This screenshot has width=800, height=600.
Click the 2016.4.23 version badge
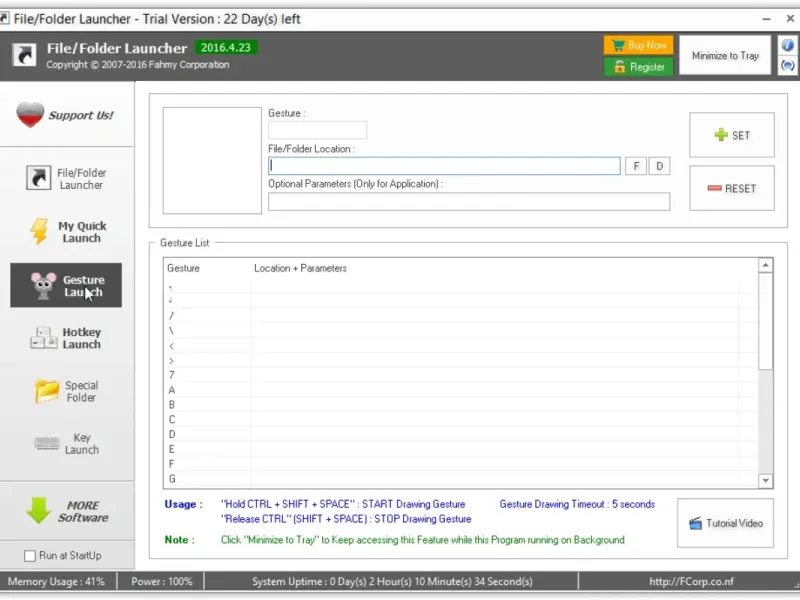click(226, 47)
